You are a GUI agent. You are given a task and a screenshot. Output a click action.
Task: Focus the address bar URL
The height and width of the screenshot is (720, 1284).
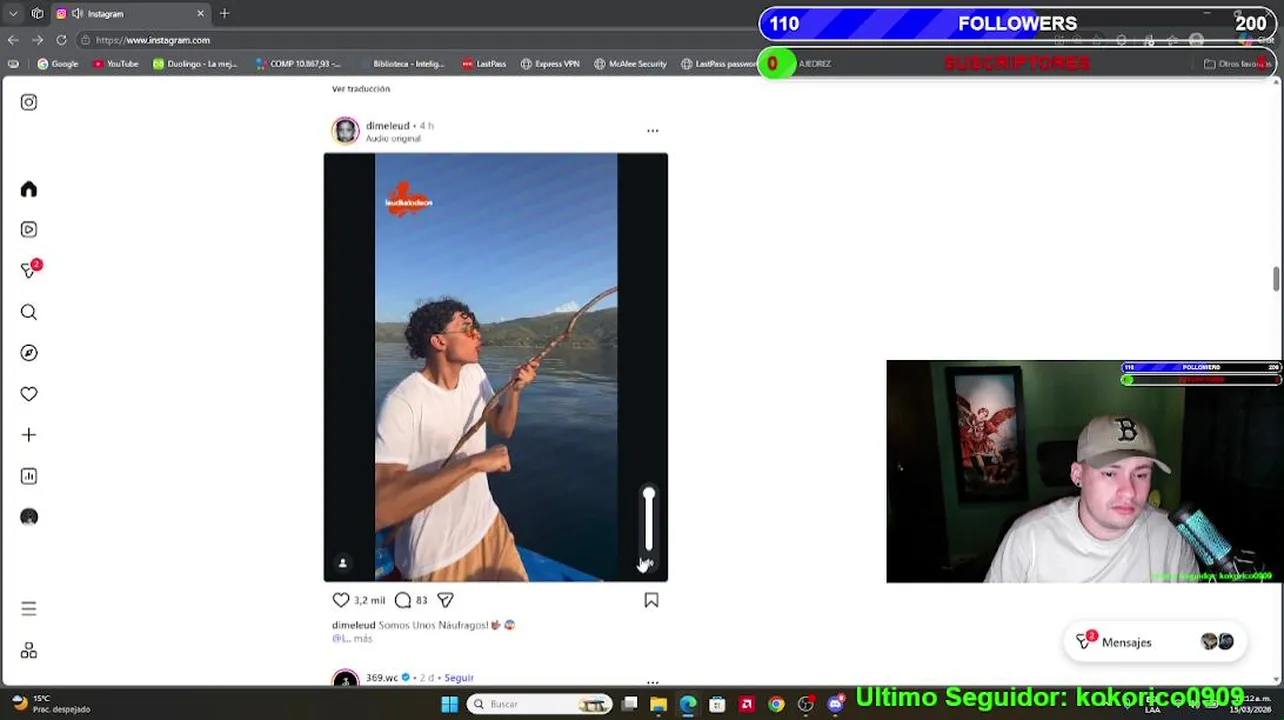point(153,40)
